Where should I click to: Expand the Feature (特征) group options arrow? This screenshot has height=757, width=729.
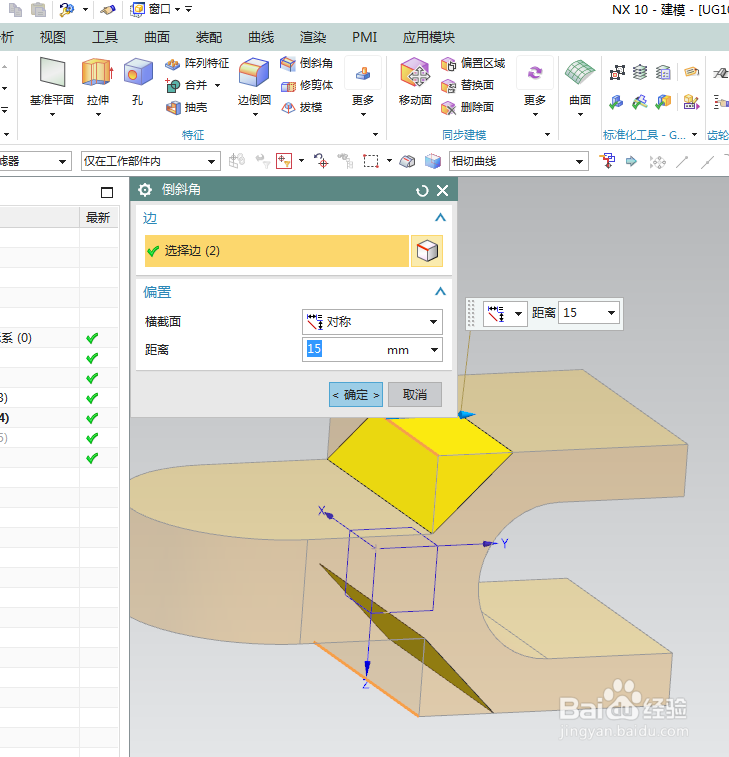375,135
